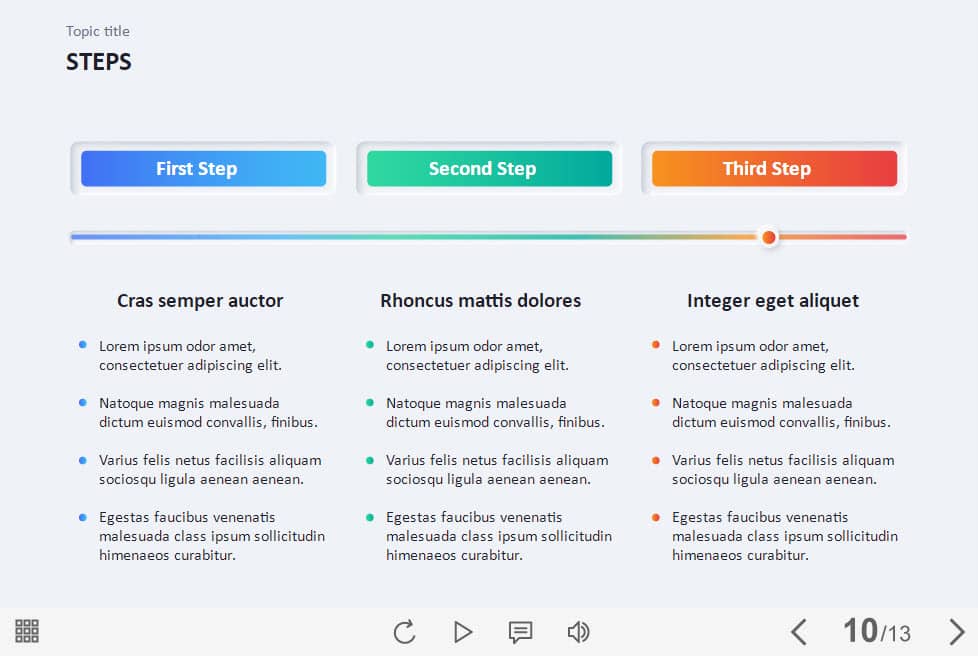Open the transcript speech-bubble icon

520,631
